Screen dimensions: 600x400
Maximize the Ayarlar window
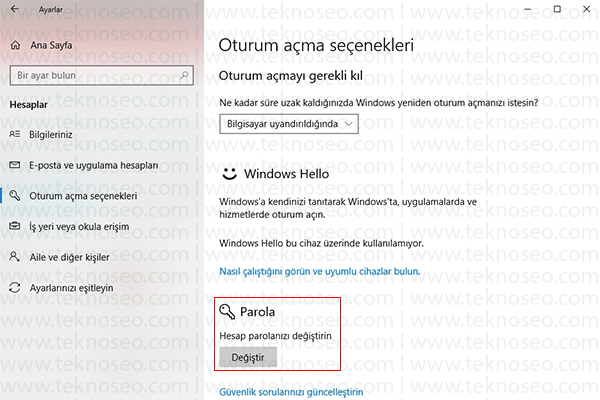(x=557, y=9)
